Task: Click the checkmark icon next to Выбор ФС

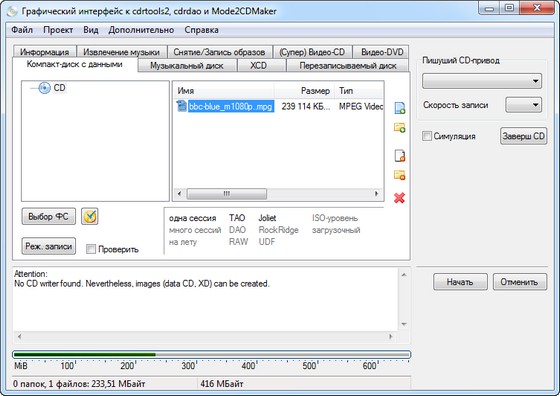Action: point(90,216)
